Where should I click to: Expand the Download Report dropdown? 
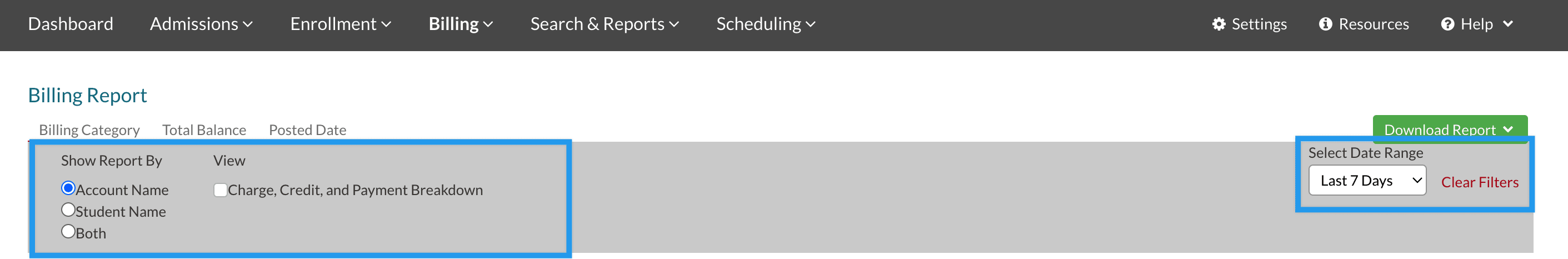pos(1449,128)
